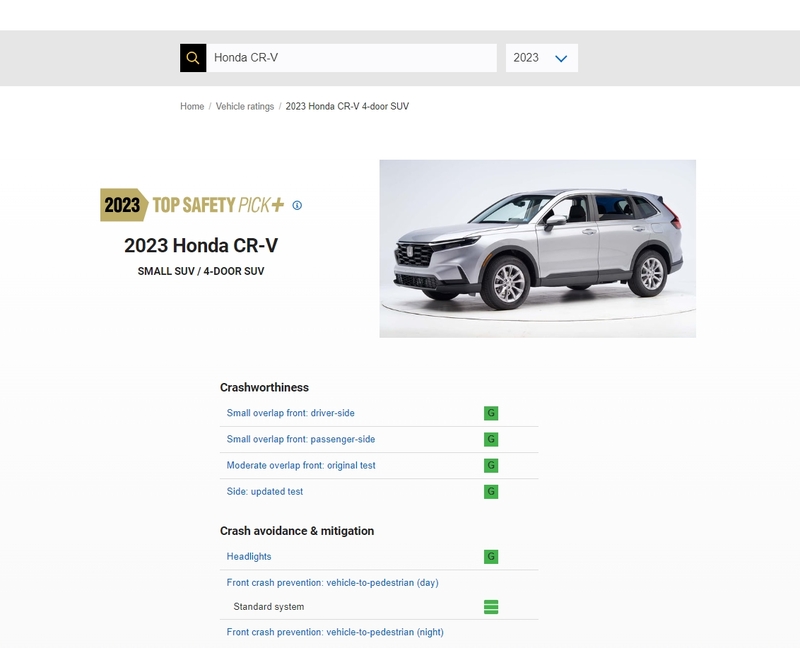Open the 2023 model year dropdown
This screenshot has height=648, width=800.
coord(543,57)
